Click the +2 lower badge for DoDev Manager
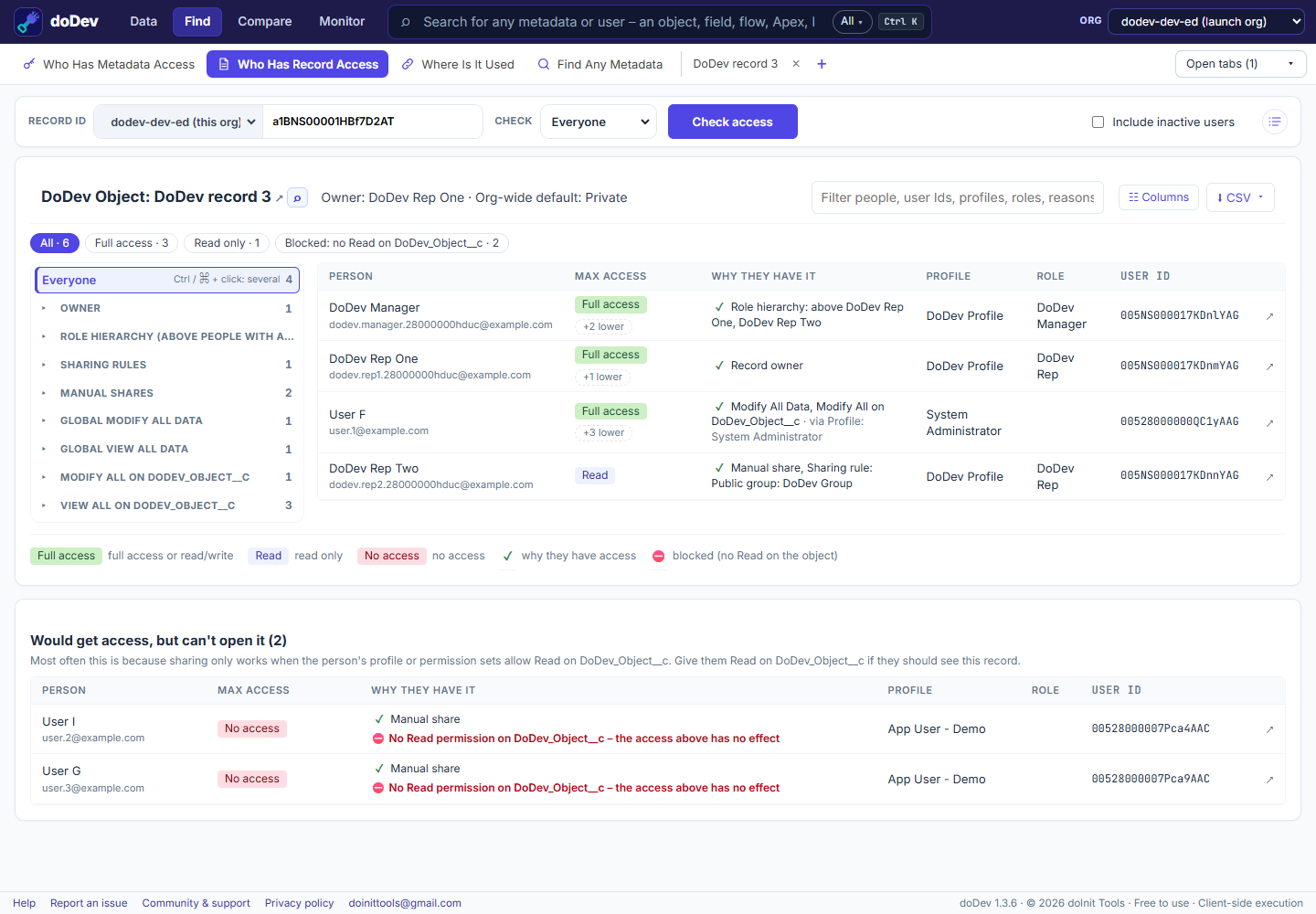This screenshot has height=914, width=1316. click(x=604, y=327)
